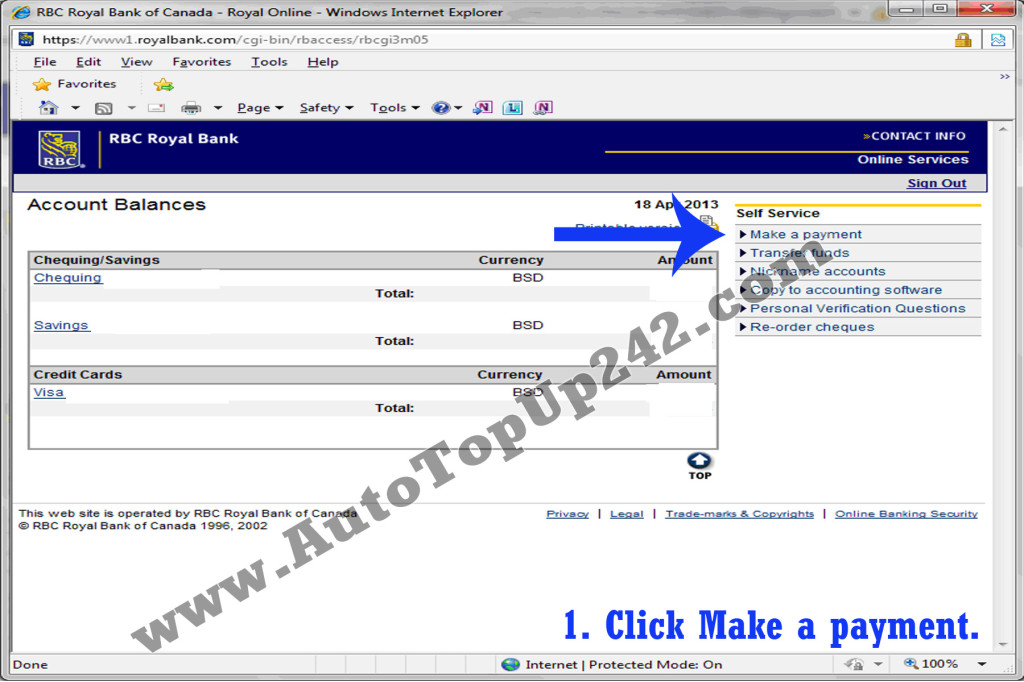Open the Favorites menu
1024x682 pixels.
pyautogui.click(x=202, y=62)
